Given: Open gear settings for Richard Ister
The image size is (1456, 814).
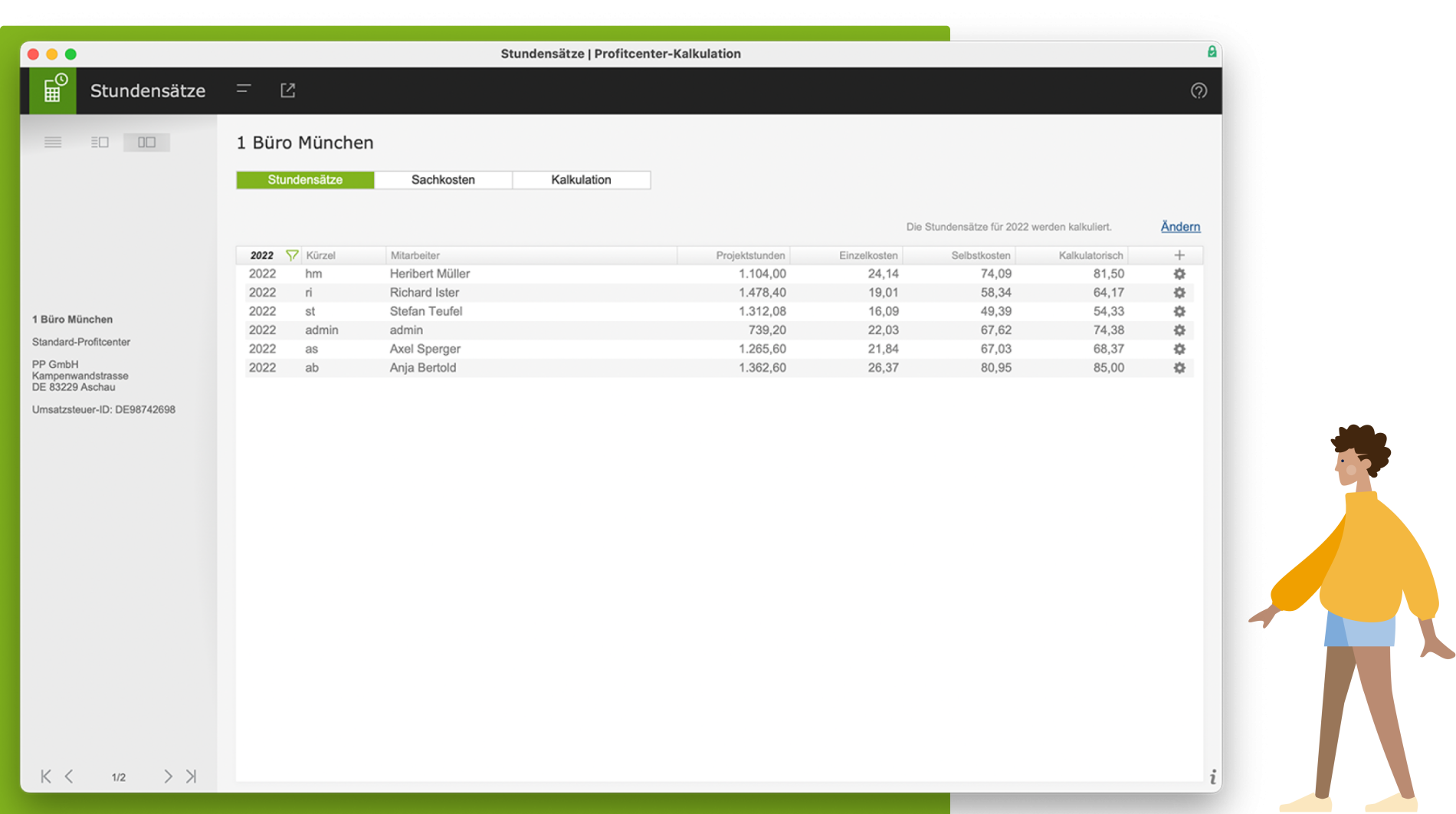Looking at the screenshot, I should (1179, 293).
